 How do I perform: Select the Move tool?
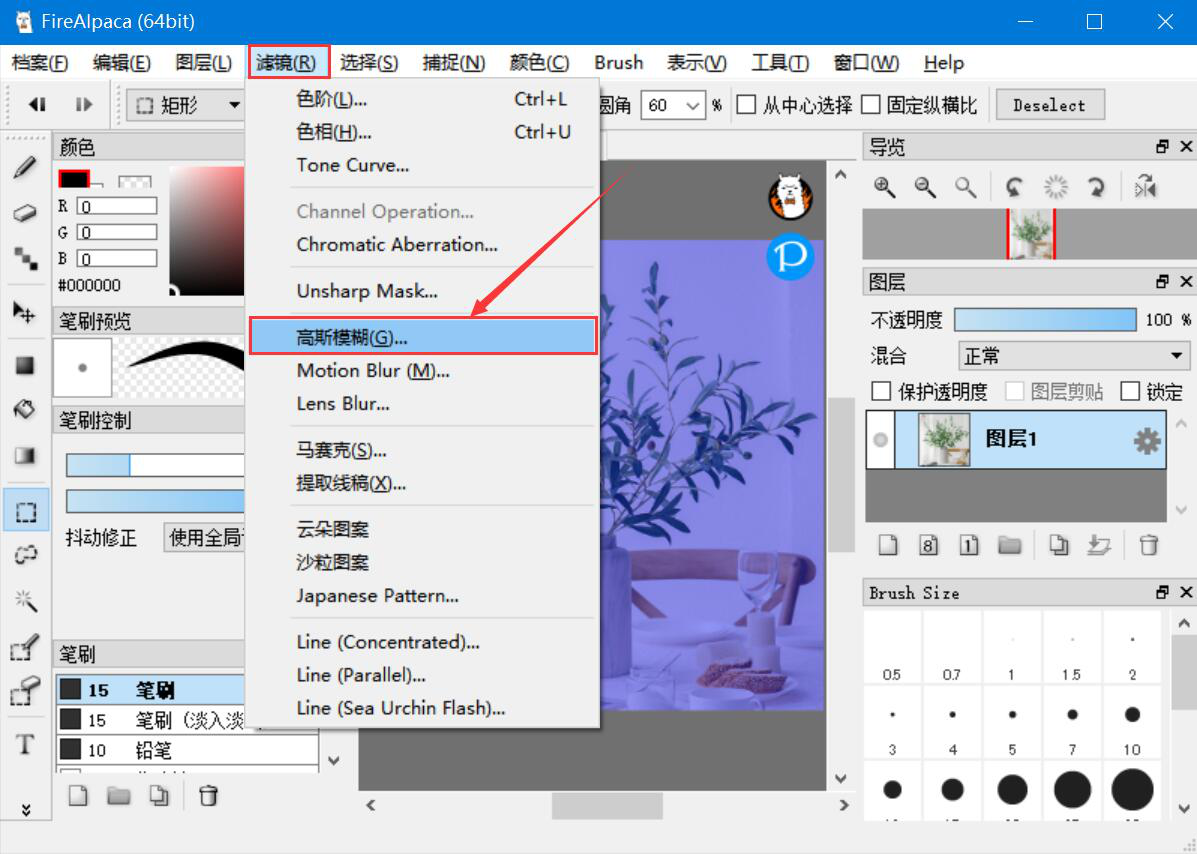25,311
